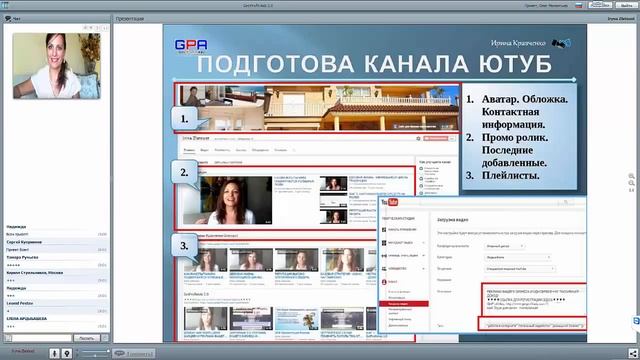Click the YouTube logo in the overlay screenshot
The image size is (640, 360).
(x=389, y=202)
